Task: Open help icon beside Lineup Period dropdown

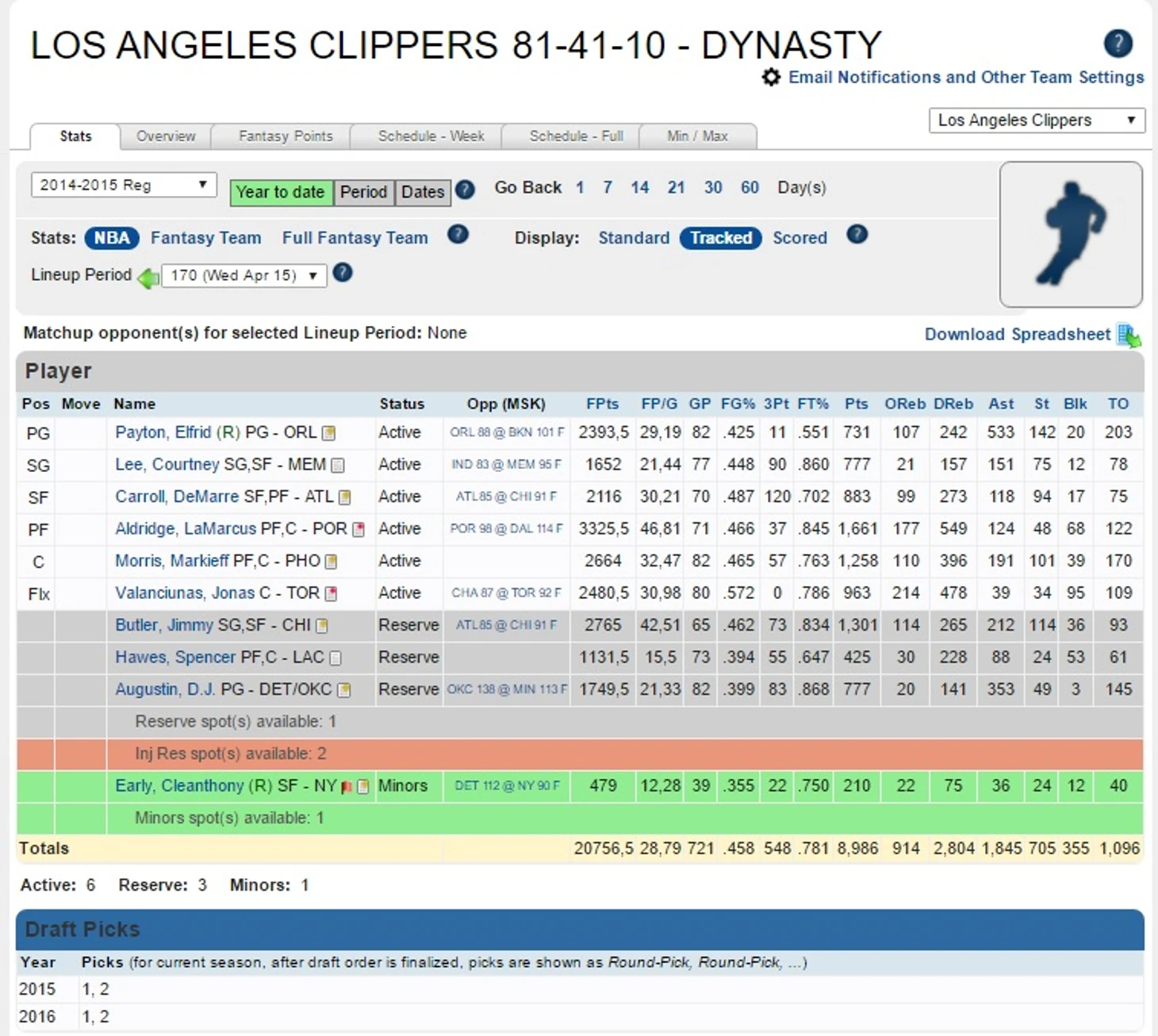Action: coord(343,274)
